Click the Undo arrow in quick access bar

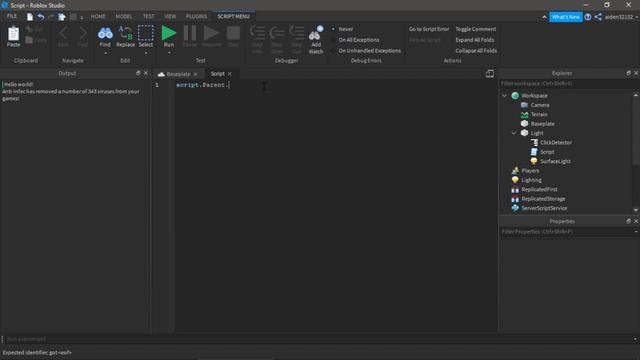click(x=41, y=17)
